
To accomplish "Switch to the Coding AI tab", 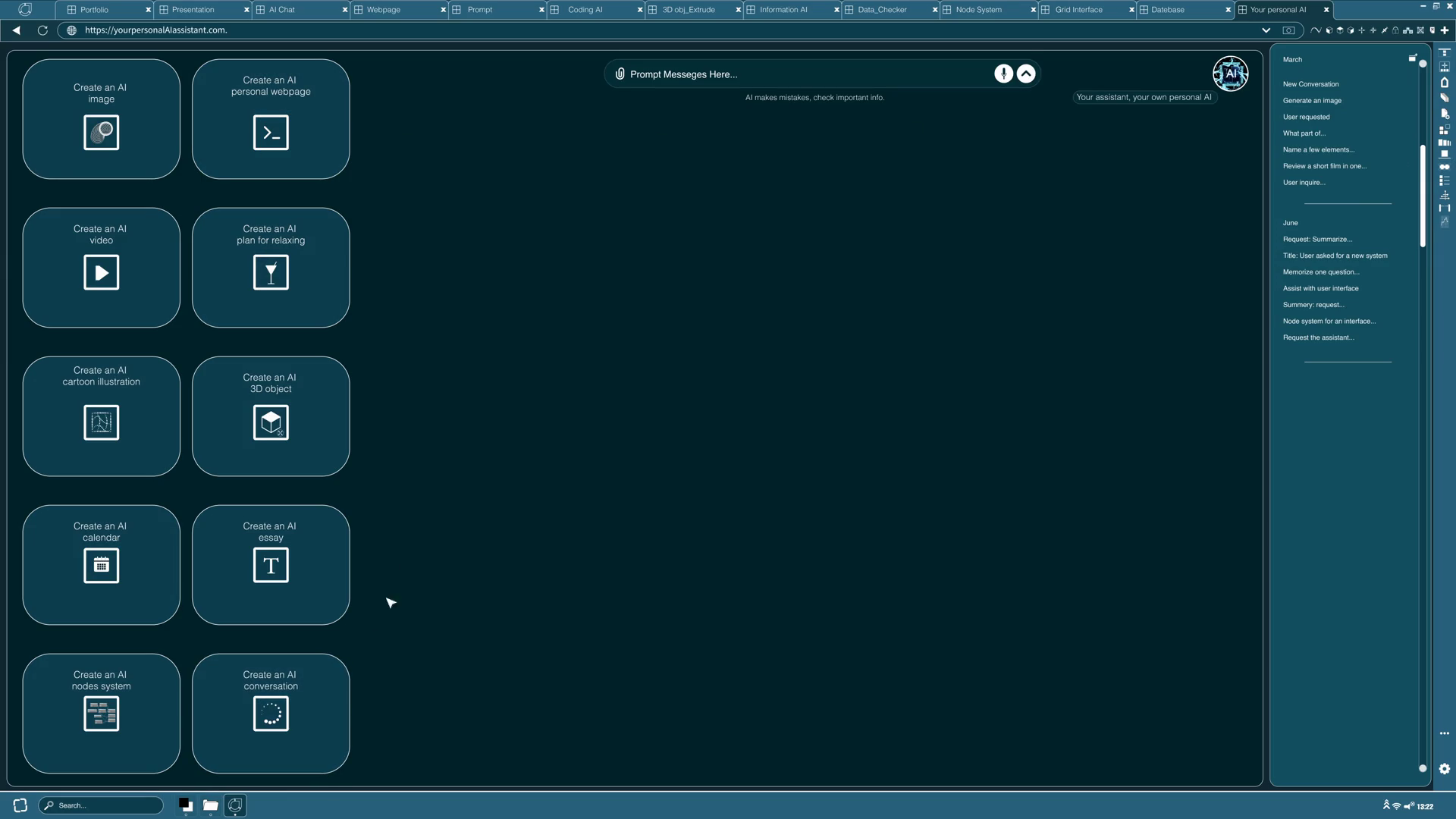I will (585, 10).
